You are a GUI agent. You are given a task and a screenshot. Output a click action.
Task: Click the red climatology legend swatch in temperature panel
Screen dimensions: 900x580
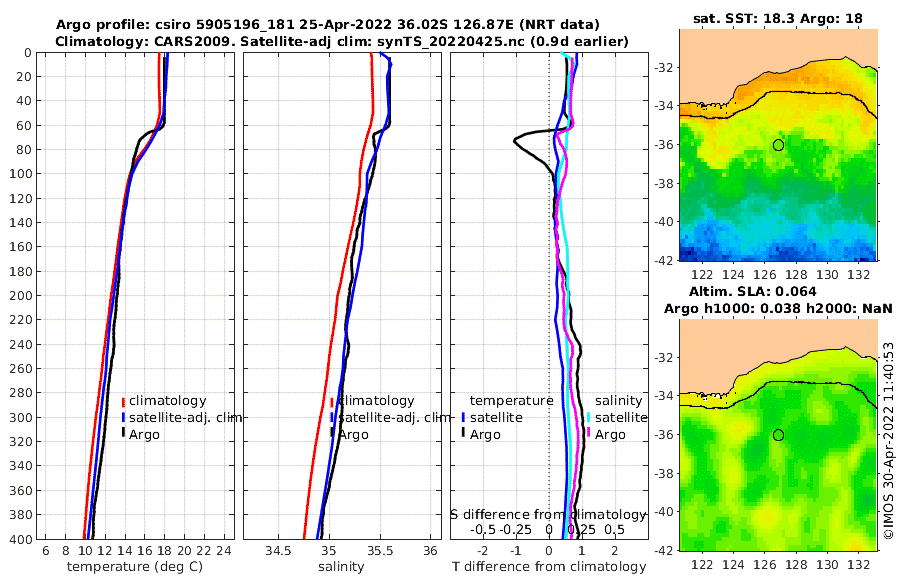coord(123,401)
